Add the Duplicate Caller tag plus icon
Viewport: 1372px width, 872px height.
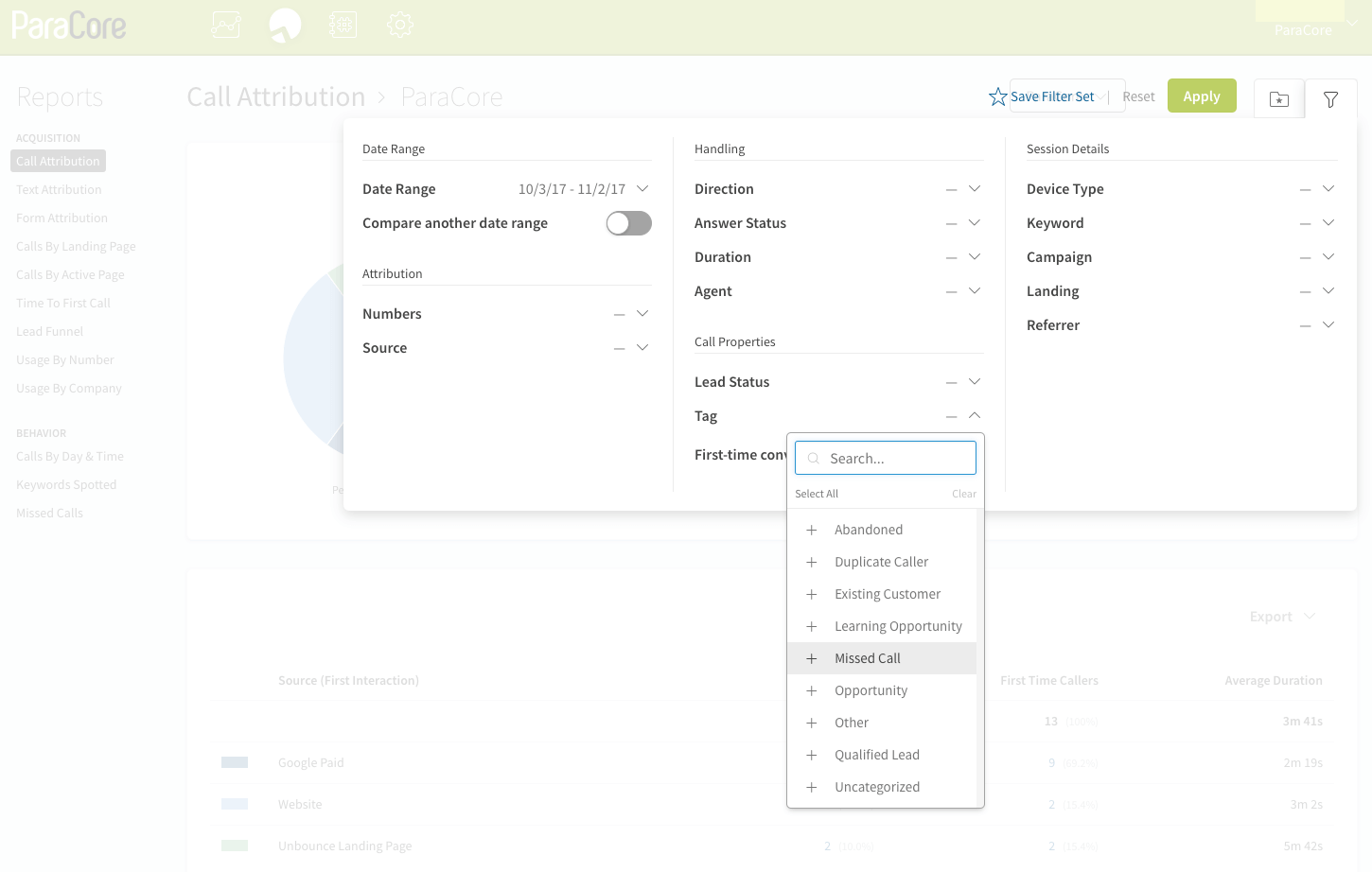pos(812,562)
